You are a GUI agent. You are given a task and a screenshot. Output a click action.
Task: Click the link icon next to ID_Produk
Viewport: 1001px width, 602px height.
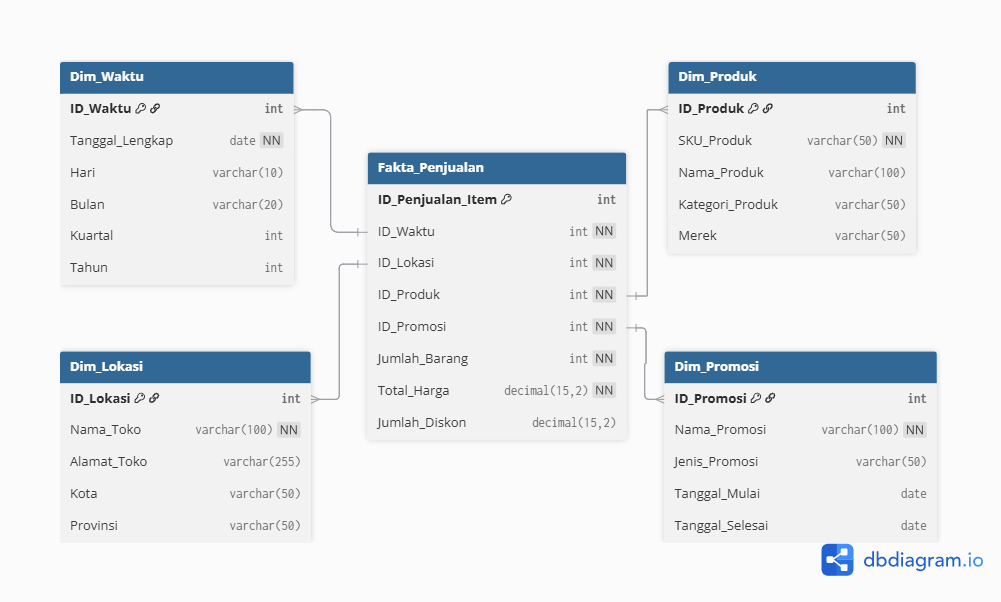(x=768, y=109)
